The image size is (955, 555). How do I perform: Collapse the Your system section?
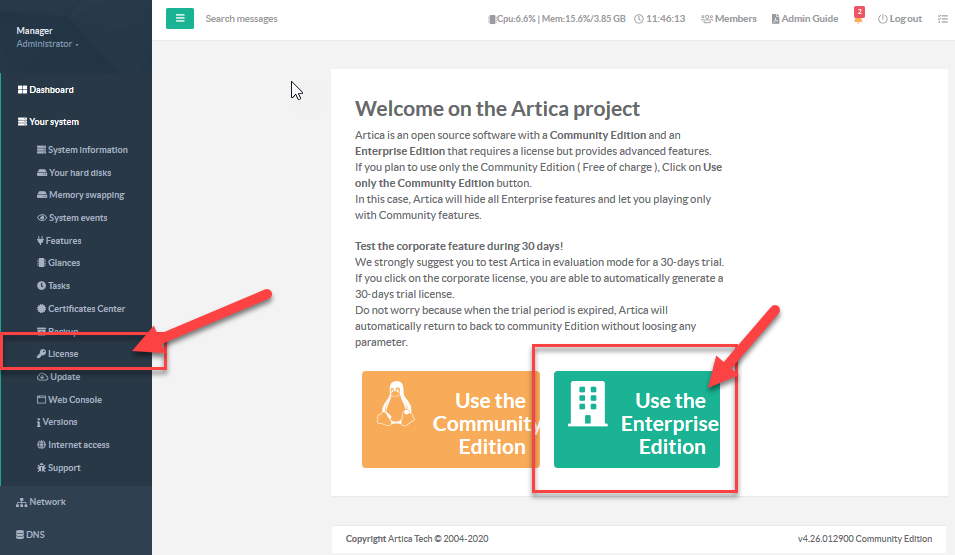[48, 122]
